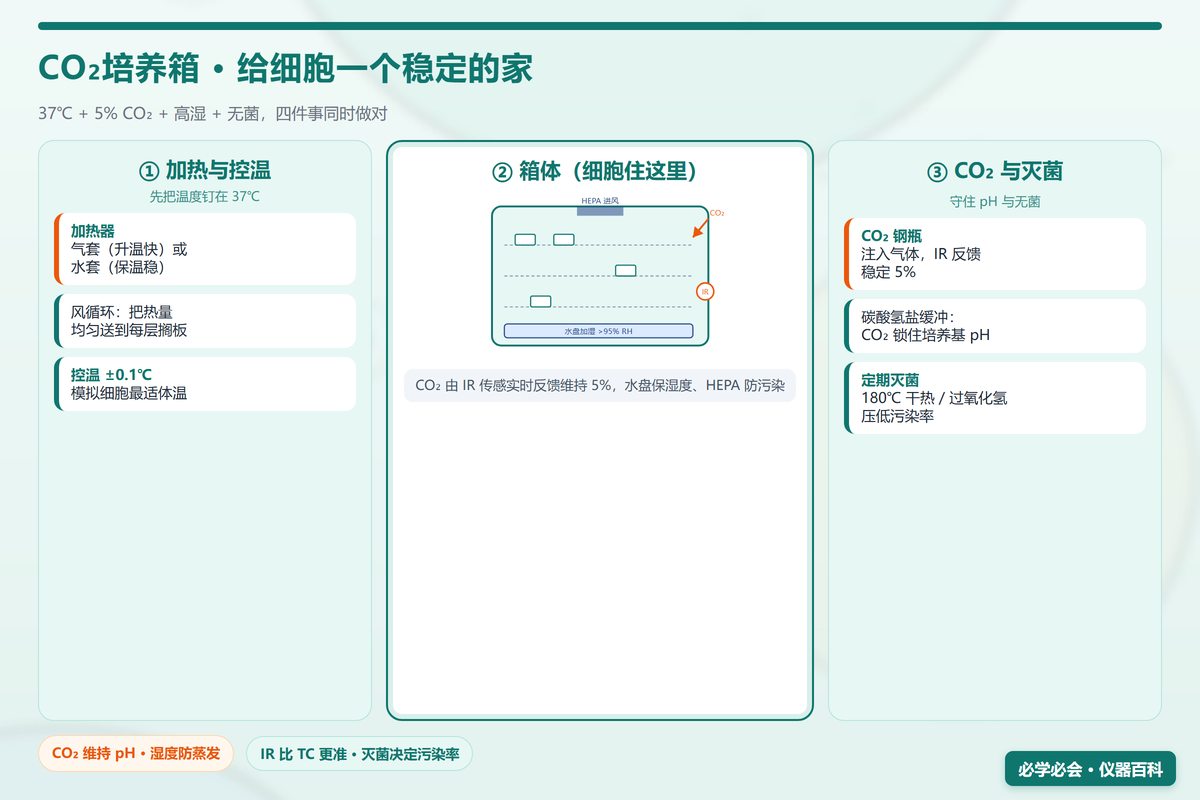
Task: Click the title CO₂培养箱·给细胞一个稳定的家
Action: pyautogui.click(x=285, y=69)
